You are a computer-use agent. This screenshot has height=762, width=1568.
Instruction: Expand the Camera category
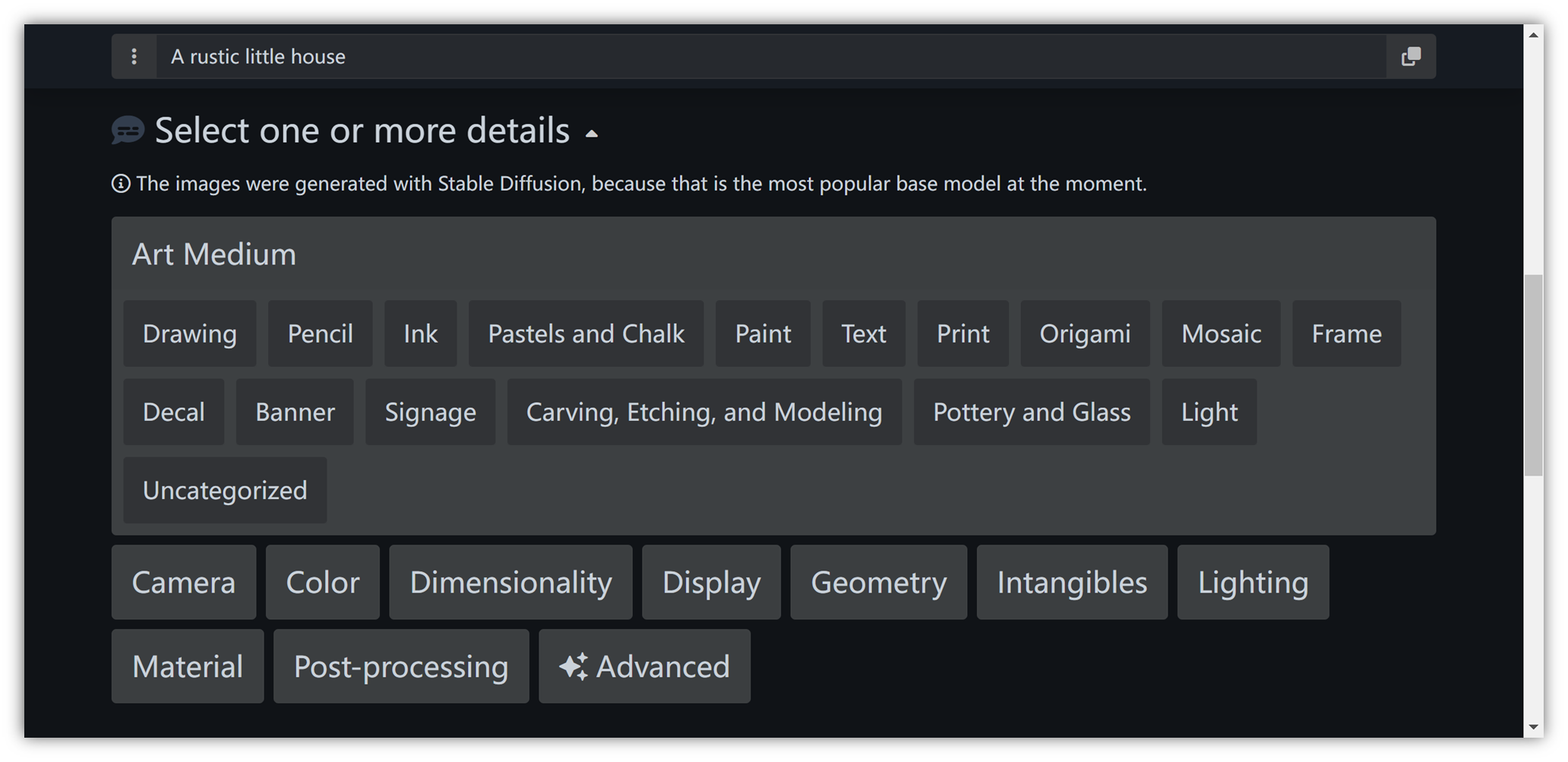click(x=183, y=583)
